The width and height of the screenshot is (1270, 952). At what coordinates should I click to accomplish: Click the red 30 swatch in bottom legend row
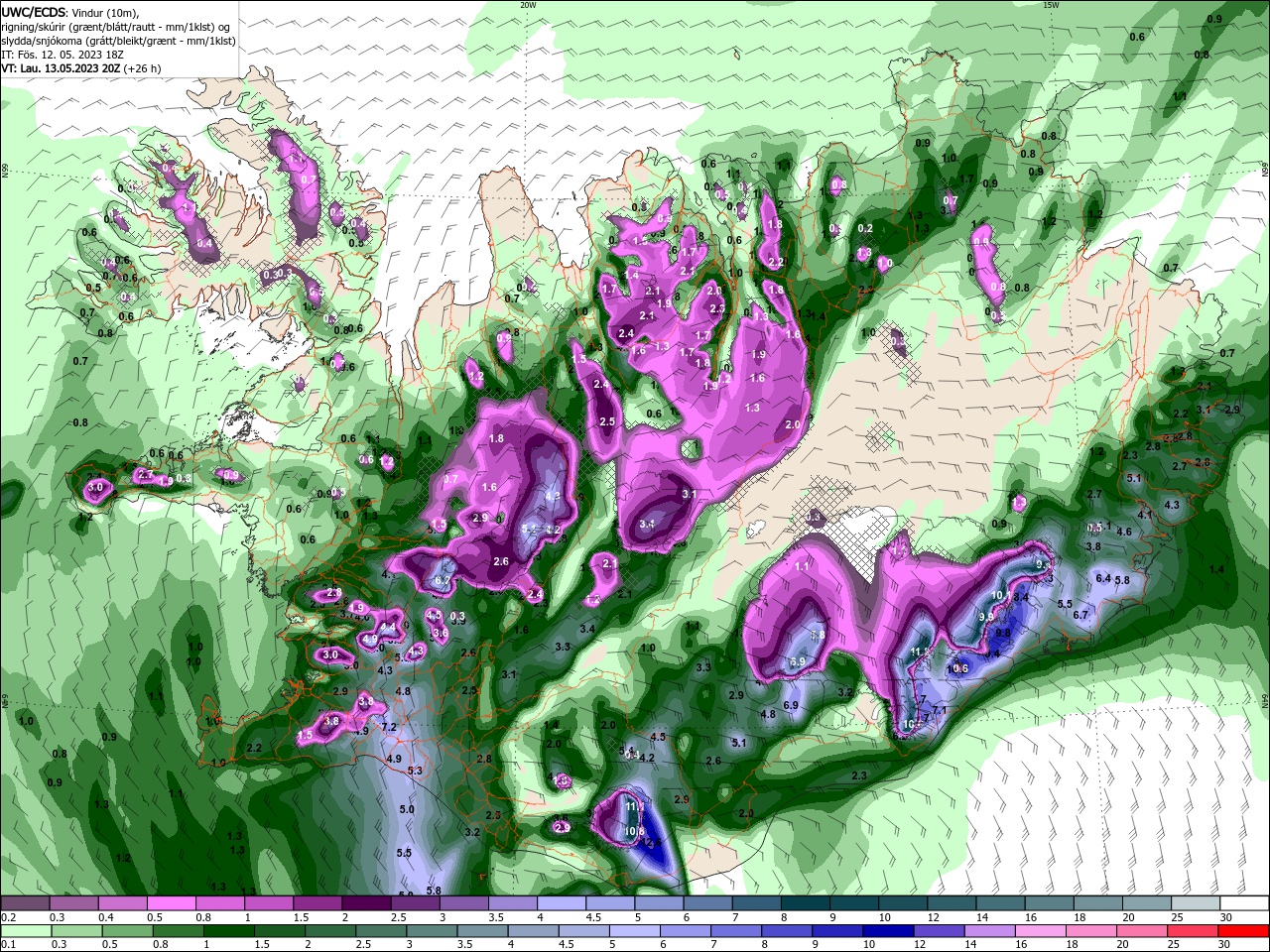tap(1244, 931)
